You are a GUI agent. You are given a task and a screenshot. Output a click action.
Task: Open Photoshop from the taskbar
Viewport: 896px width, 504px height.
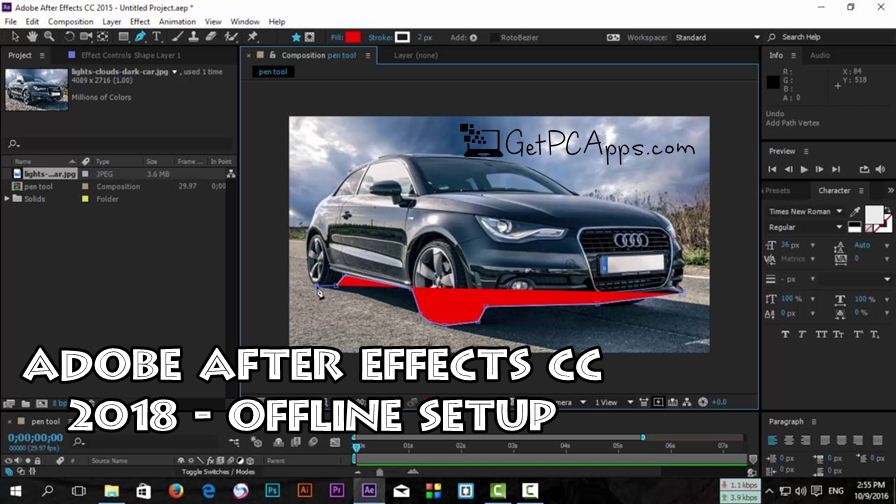273,490
